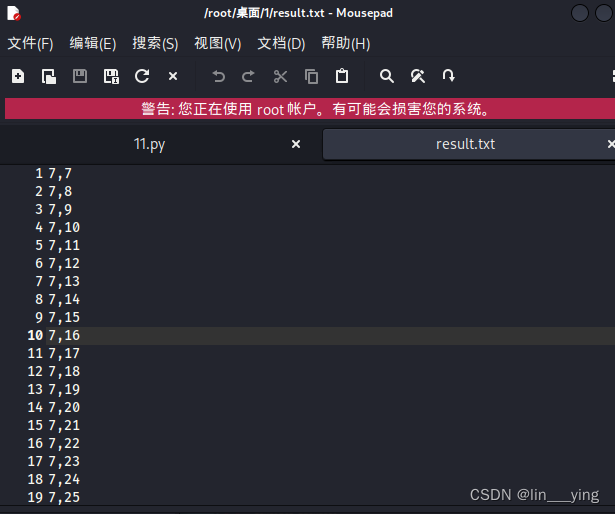This screenshot has width=615, height=514.
Task: Open the 文件(F) menu
Action: 31,44
